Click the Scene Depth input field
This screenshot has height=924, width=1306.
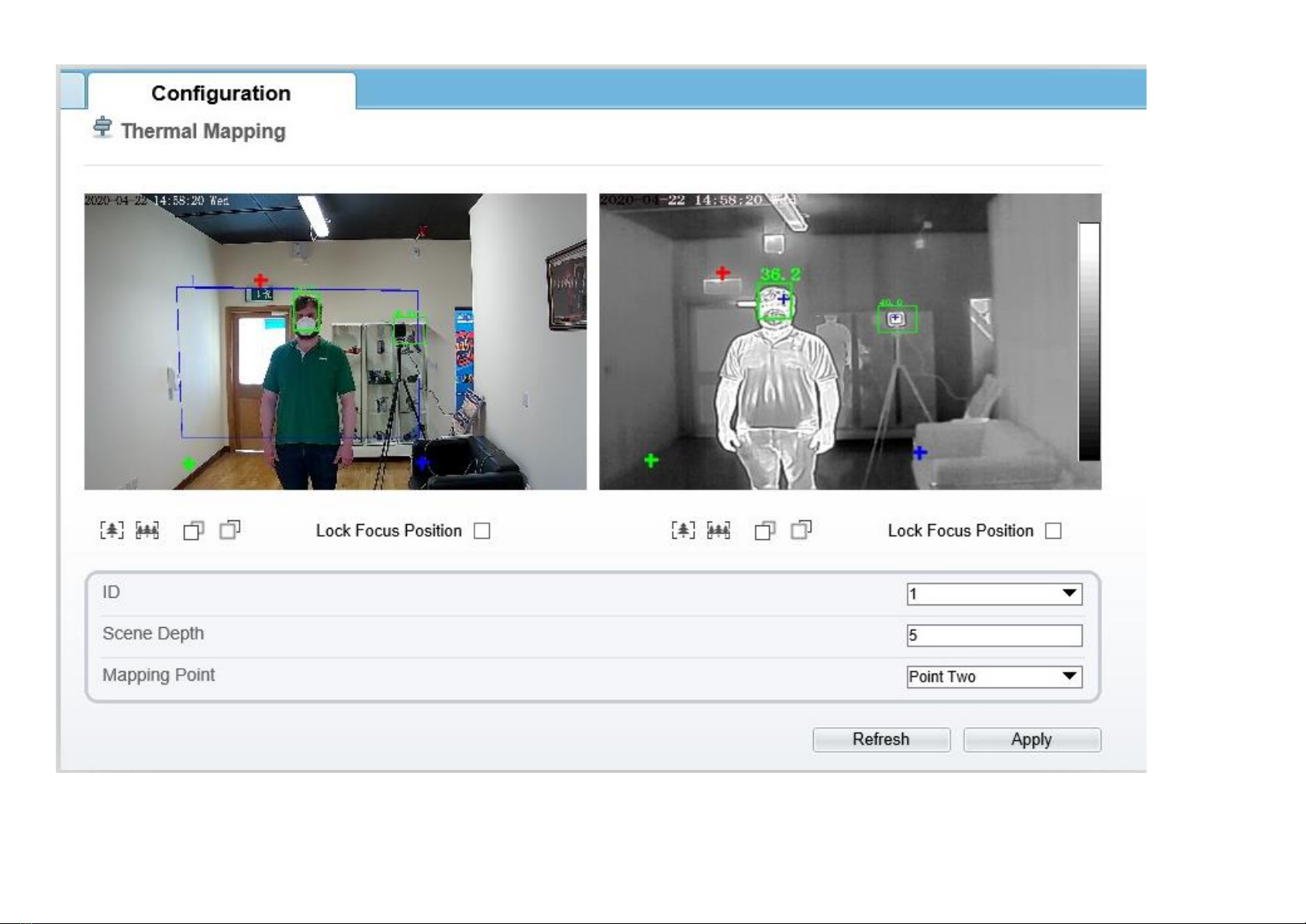tap(994, 636)
